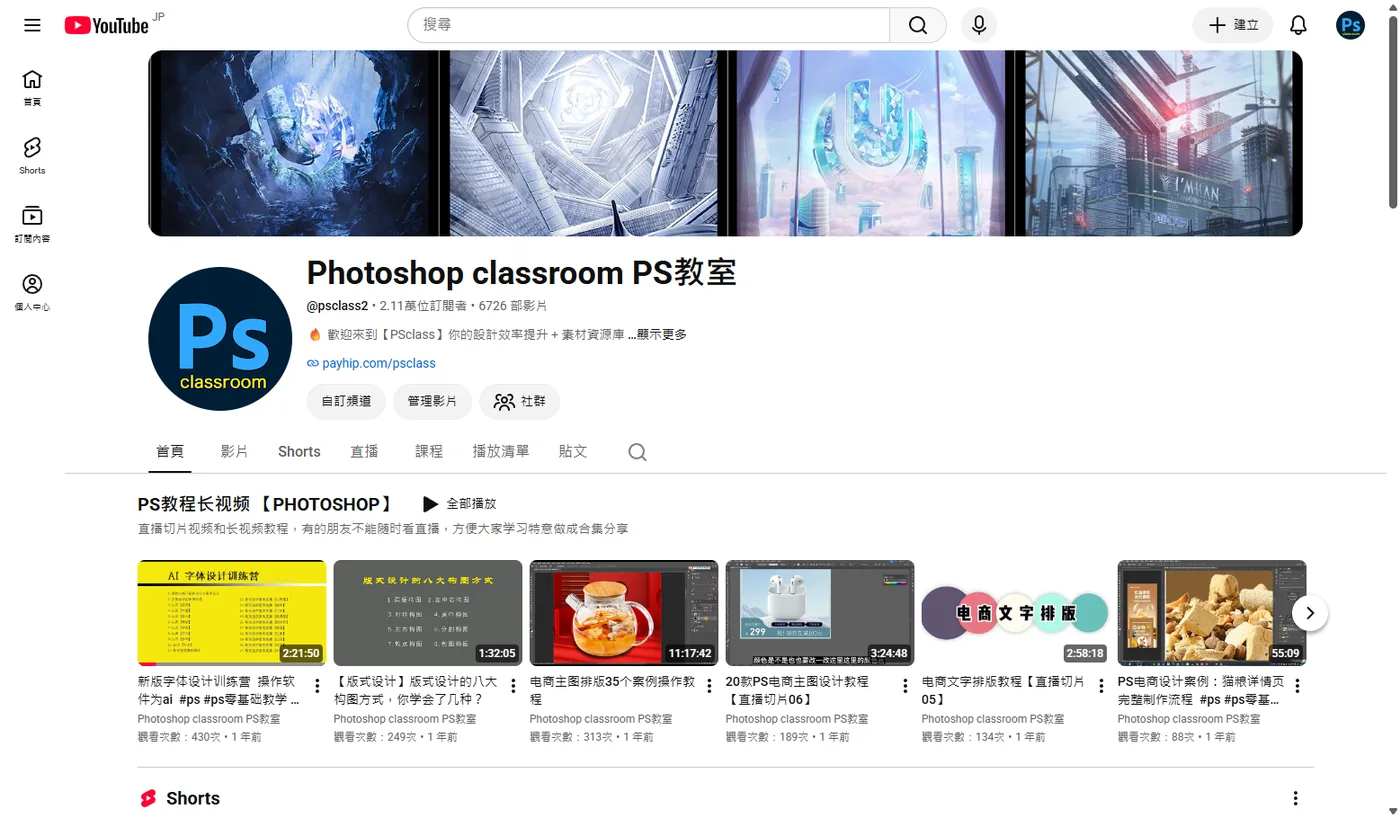The width and height of the screenshot is (1400, 818).
Task: Open the 新版字体设计训练营 video title
Action: (x=219, y=690)
